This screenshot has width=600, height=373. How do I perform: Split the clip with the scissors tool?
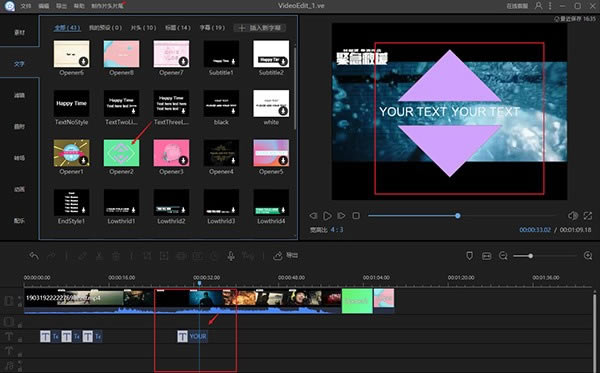tap(99, 256)
